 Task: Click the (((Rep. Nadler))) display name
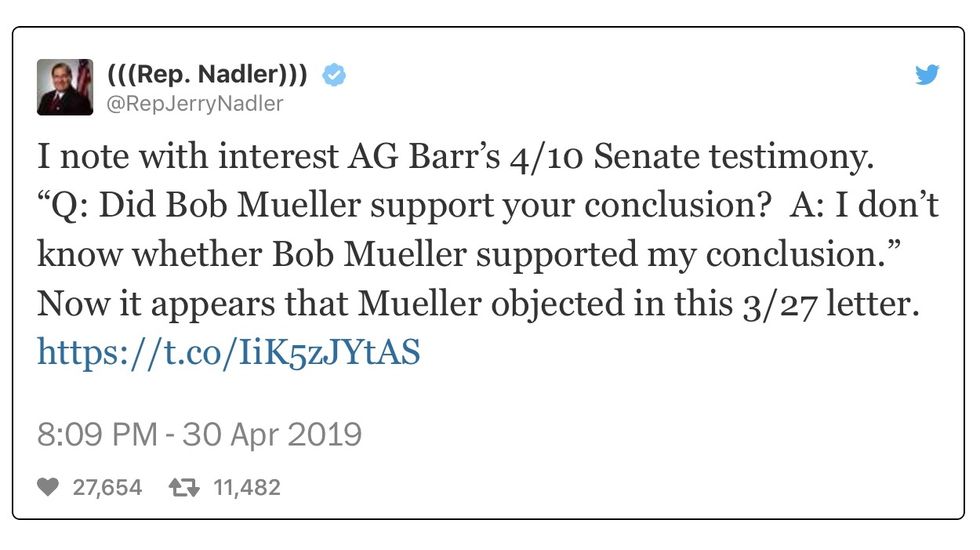coord(207,75)
